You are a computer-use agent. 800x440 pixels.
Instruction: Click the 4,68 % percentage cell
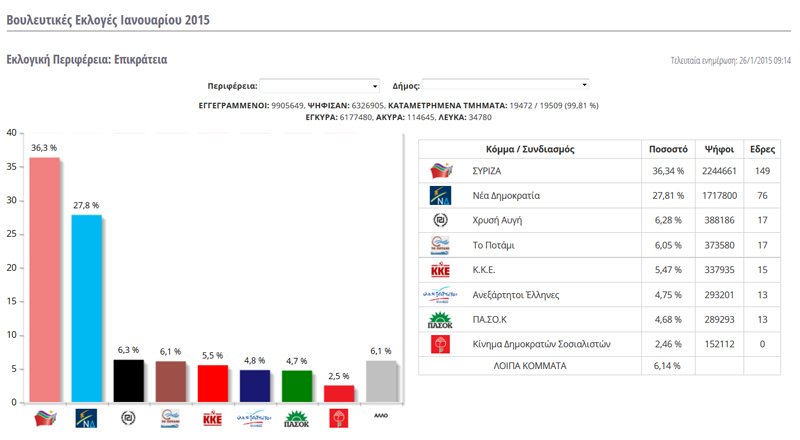668,320
